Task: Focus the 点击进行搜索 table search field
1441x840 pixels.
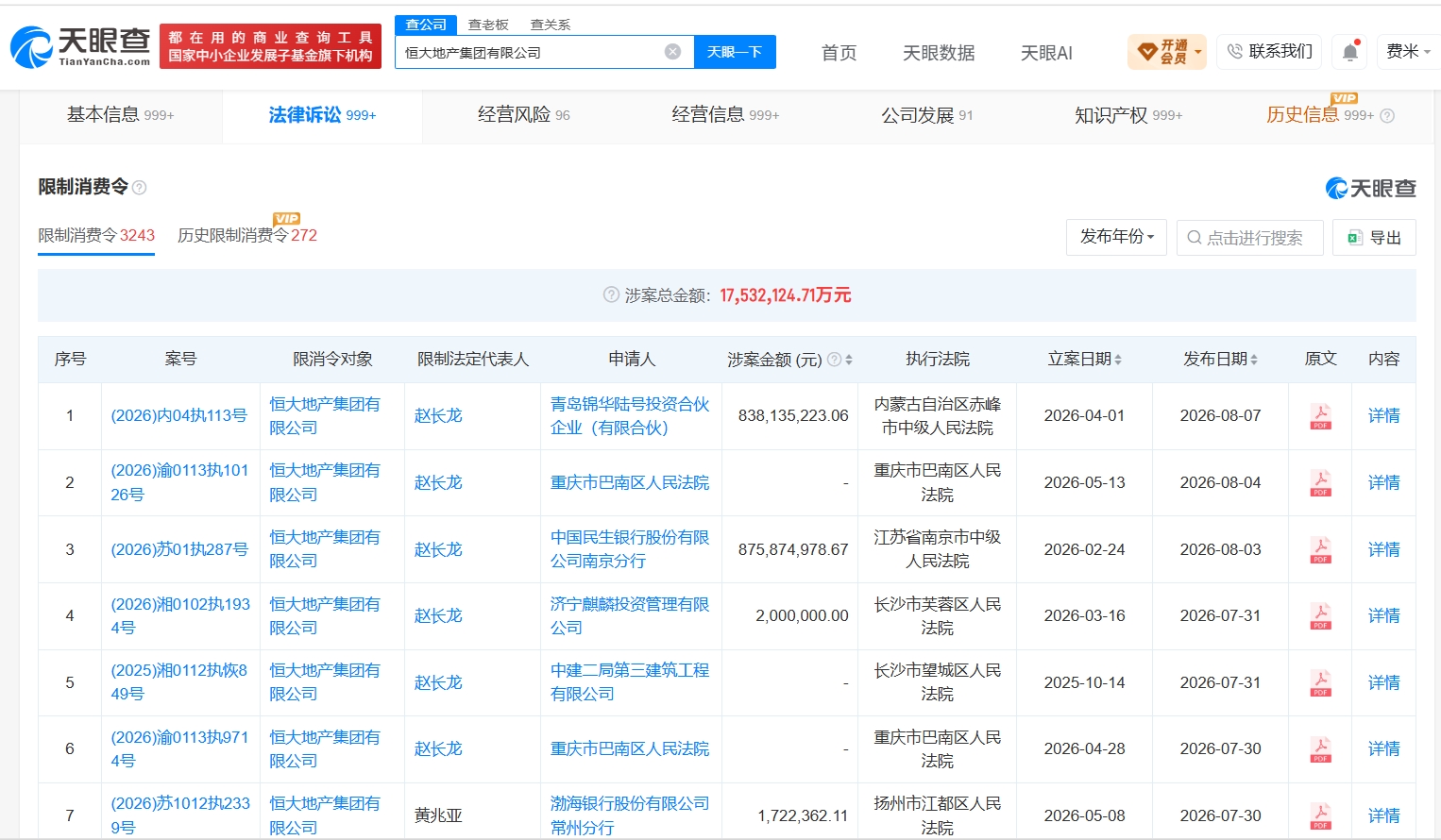Action: point(1249,237)
